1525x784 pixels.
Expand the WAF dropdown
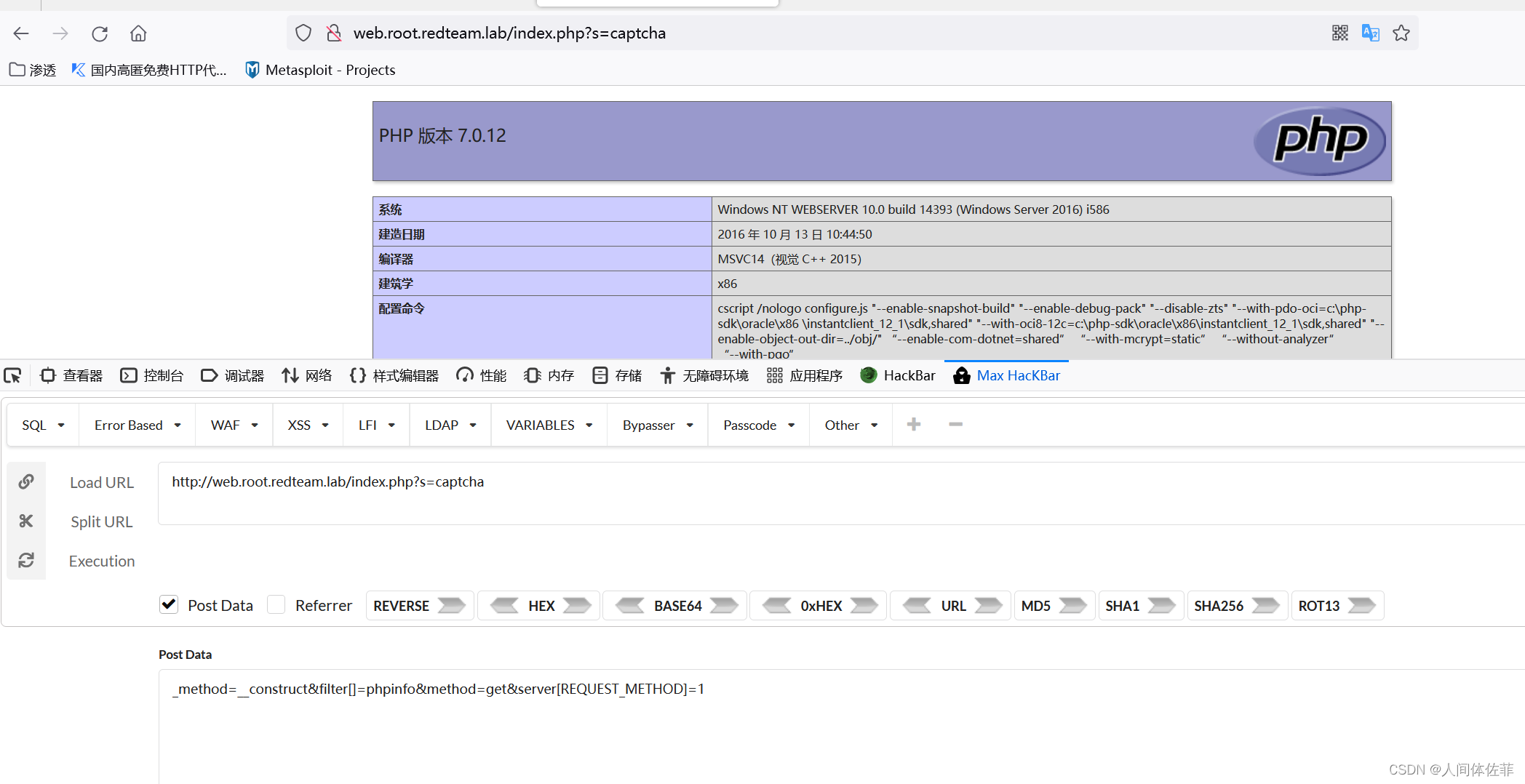[x=234, y=425]
